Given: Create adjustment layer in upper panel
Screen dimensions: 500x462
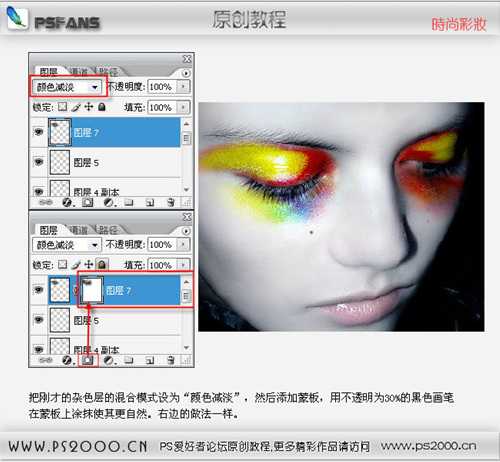Looking at the screenshot, I should [109, 202].
